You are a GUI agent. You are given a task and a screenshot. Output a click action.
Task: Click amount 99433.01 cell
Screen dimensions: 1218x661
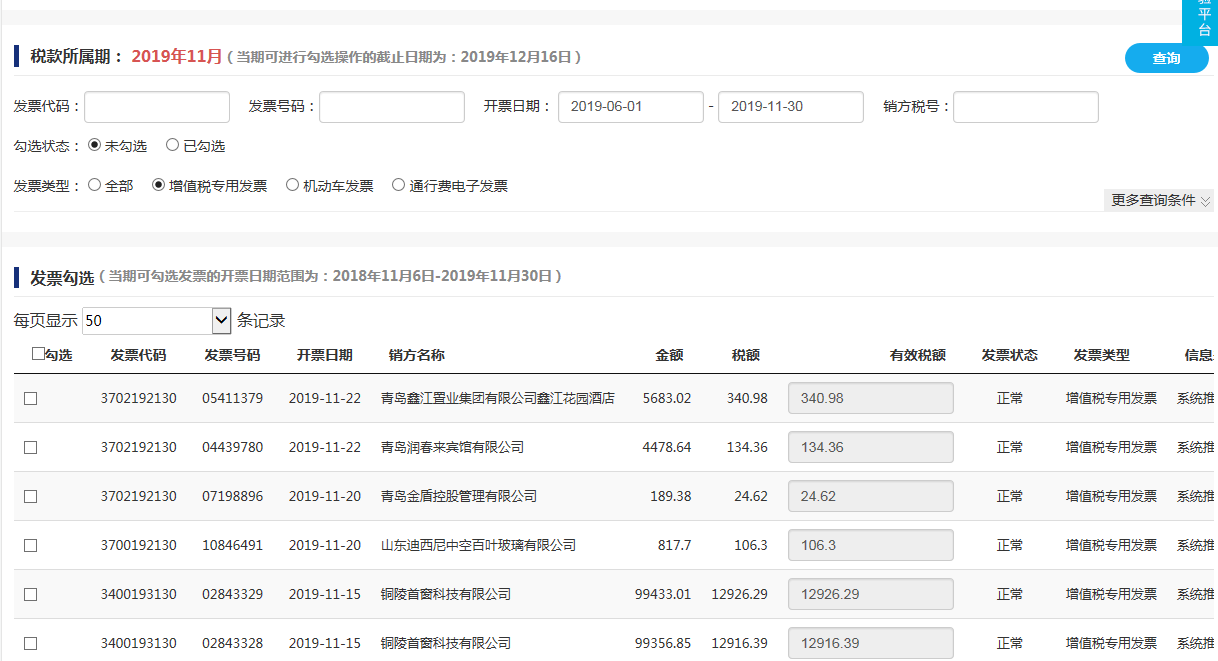(x=663, y=594)
